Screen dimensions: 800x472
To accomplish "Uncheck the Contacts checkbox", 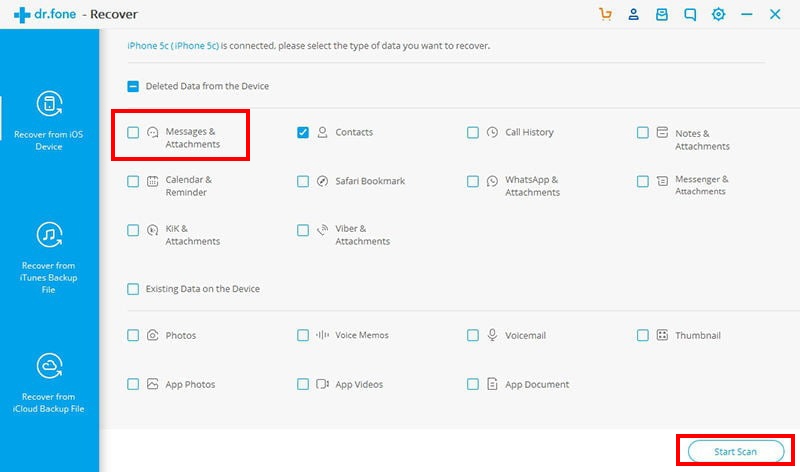I will pyautogui.click(x=303, y=133).
